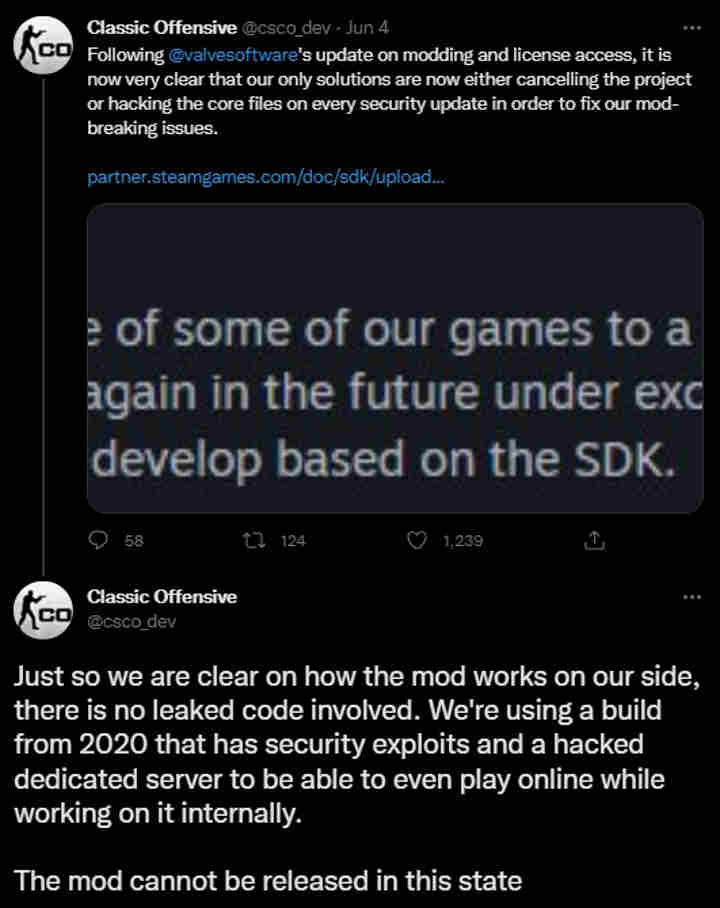Click the Classic Offensive name on the Jun 4 tweet
The height and width of the screenshot is (908, 720).
(162, 29)
